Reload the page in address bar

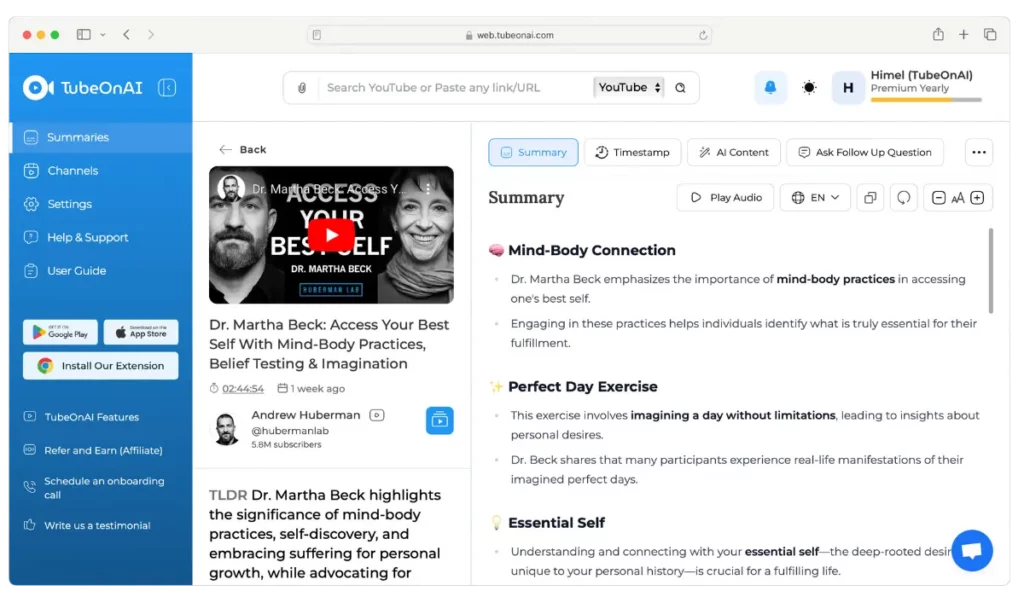pos(703,35)
